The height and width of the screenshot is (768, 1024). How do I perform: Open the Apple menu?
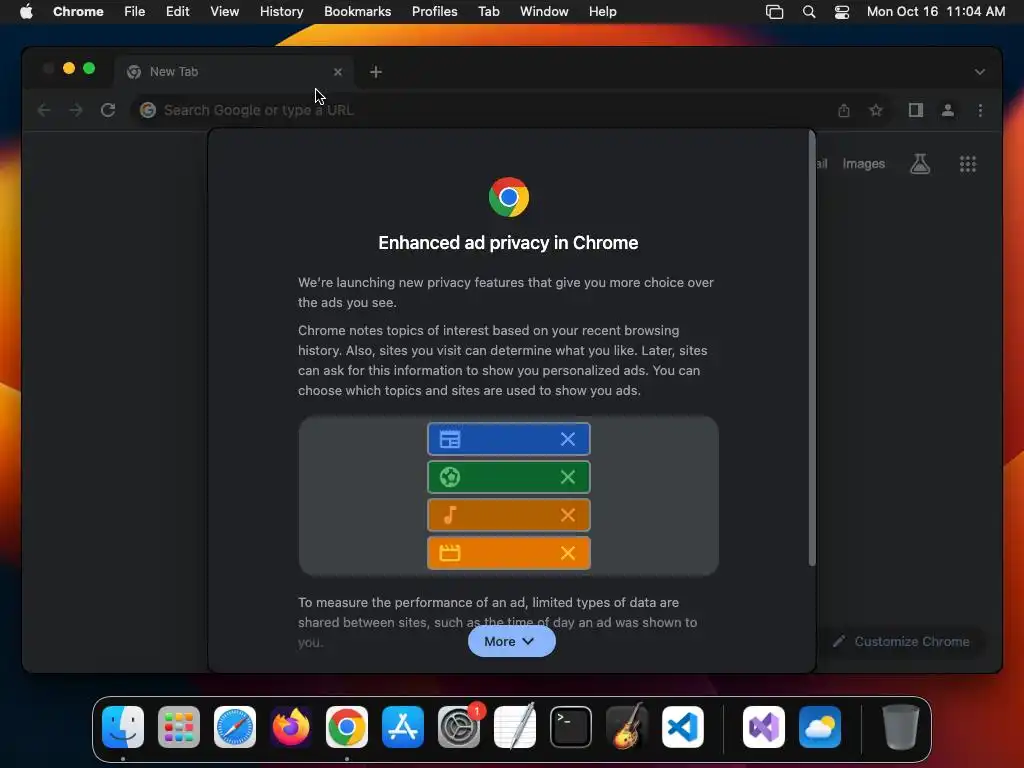(x=26, y=12)
